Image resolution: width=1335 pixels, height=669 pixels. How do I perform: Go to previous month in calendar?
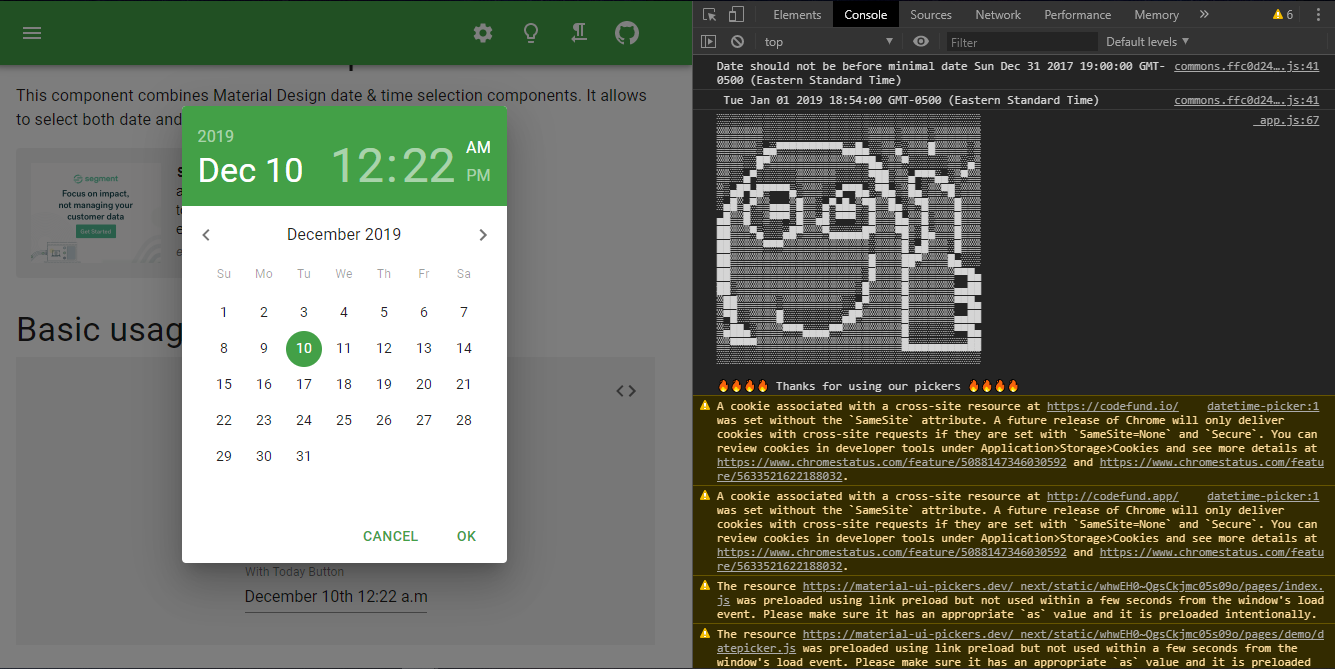click(x=206, y=235)
